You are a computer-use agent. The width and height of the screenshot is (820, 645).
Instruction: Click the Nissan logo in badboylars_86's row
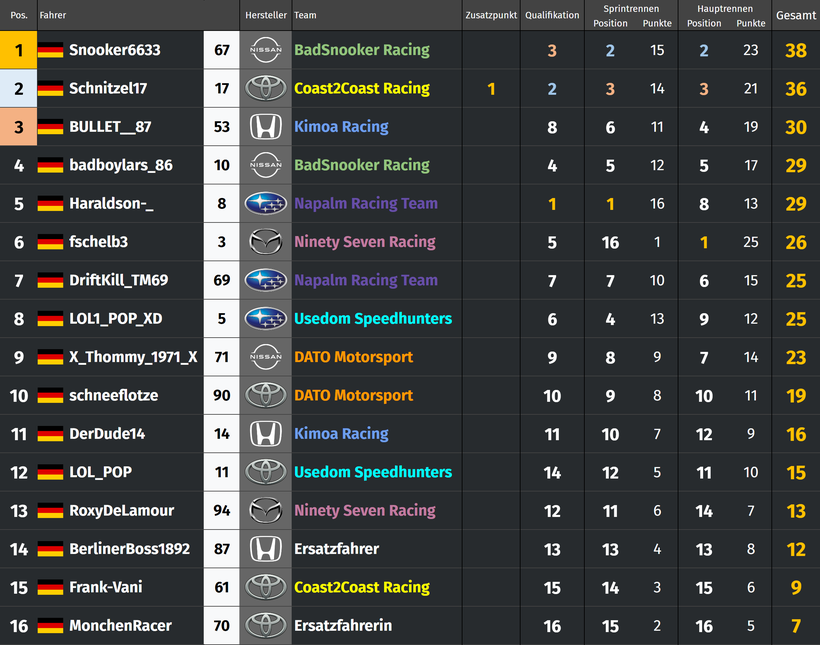266,165
